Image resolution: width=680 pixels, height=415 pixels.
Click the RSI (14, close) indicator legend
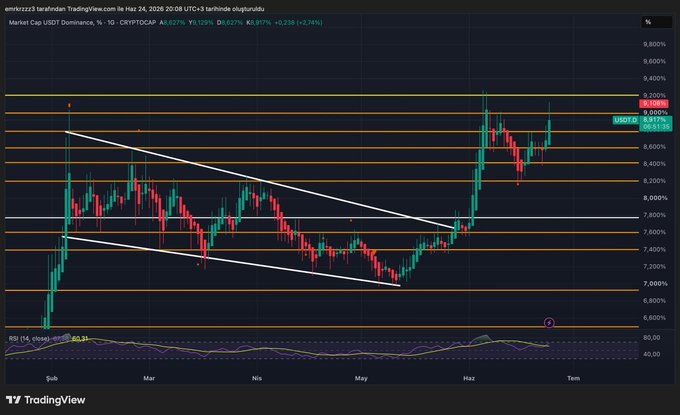pos(29,338)
